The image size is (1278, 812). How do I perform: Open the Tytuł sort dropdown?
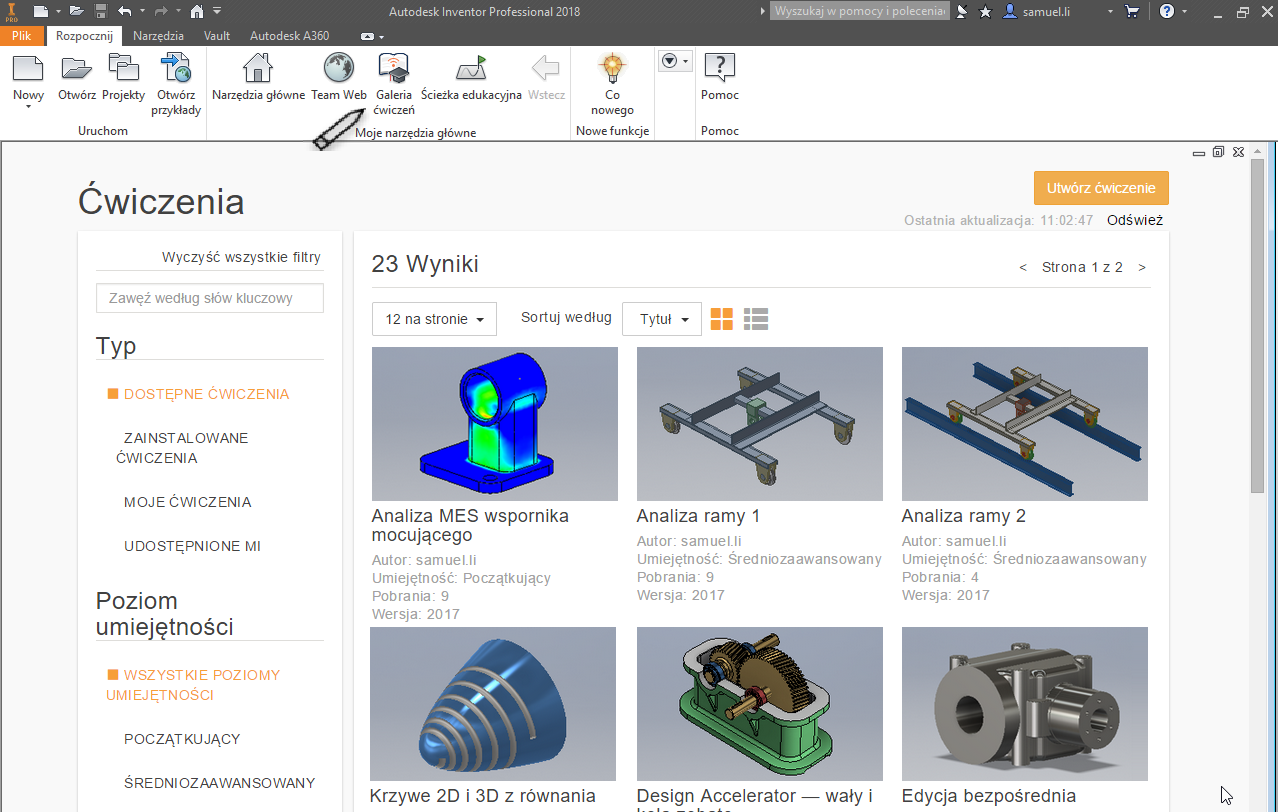pos(662,319)
